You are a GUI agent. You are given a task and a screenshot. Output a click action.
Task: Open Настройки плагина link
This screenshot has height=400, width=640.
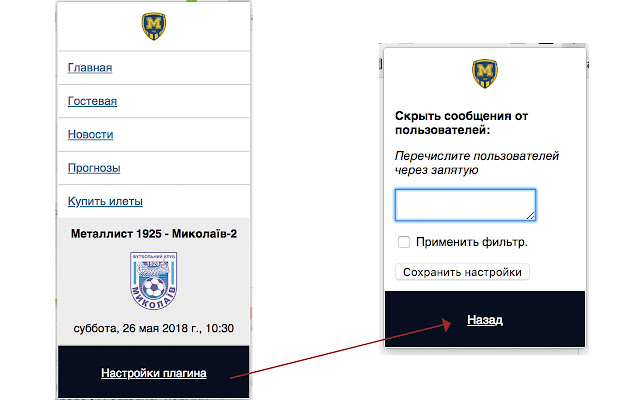click(x=154, y=373)
